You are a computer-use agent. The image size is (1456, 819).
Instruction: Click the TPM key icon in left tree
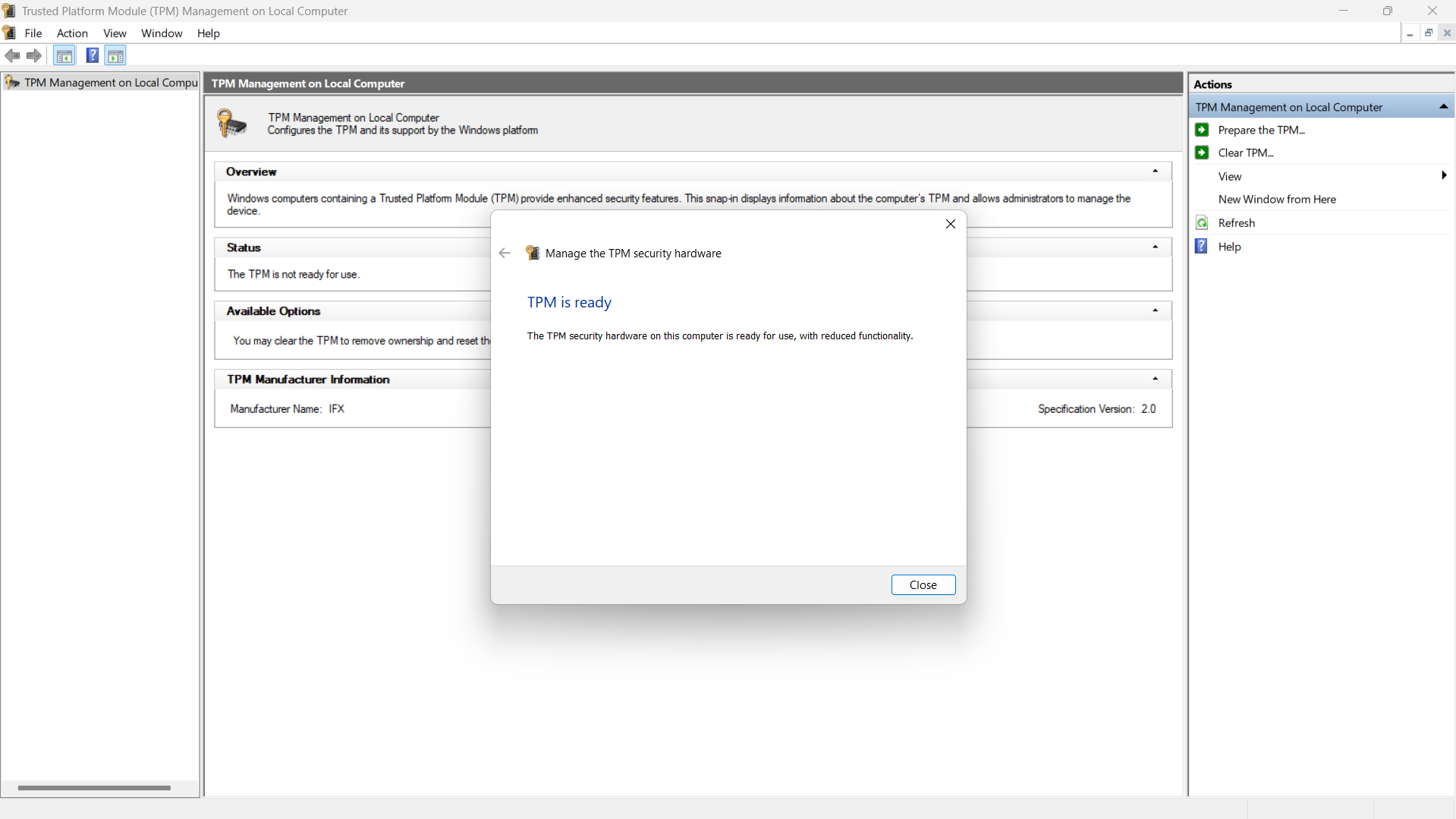[x=12, y=83]
